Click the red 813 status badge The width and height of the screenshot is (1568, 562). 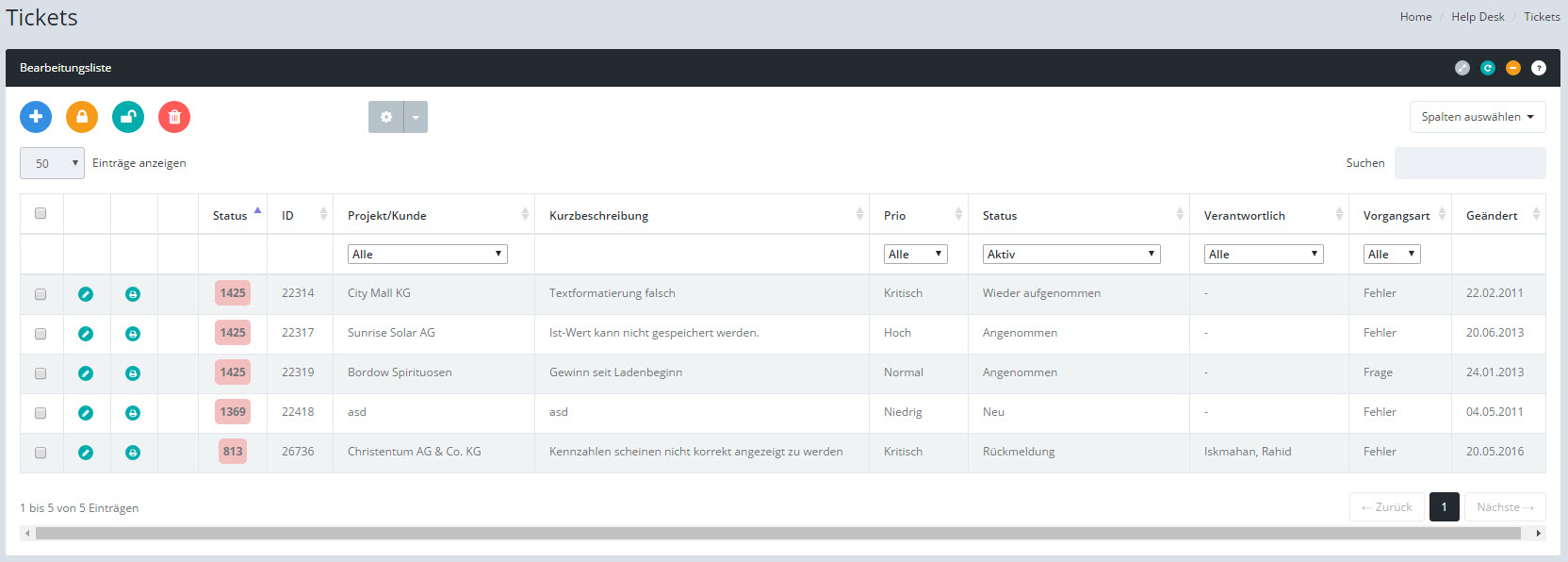click(233, 452)
